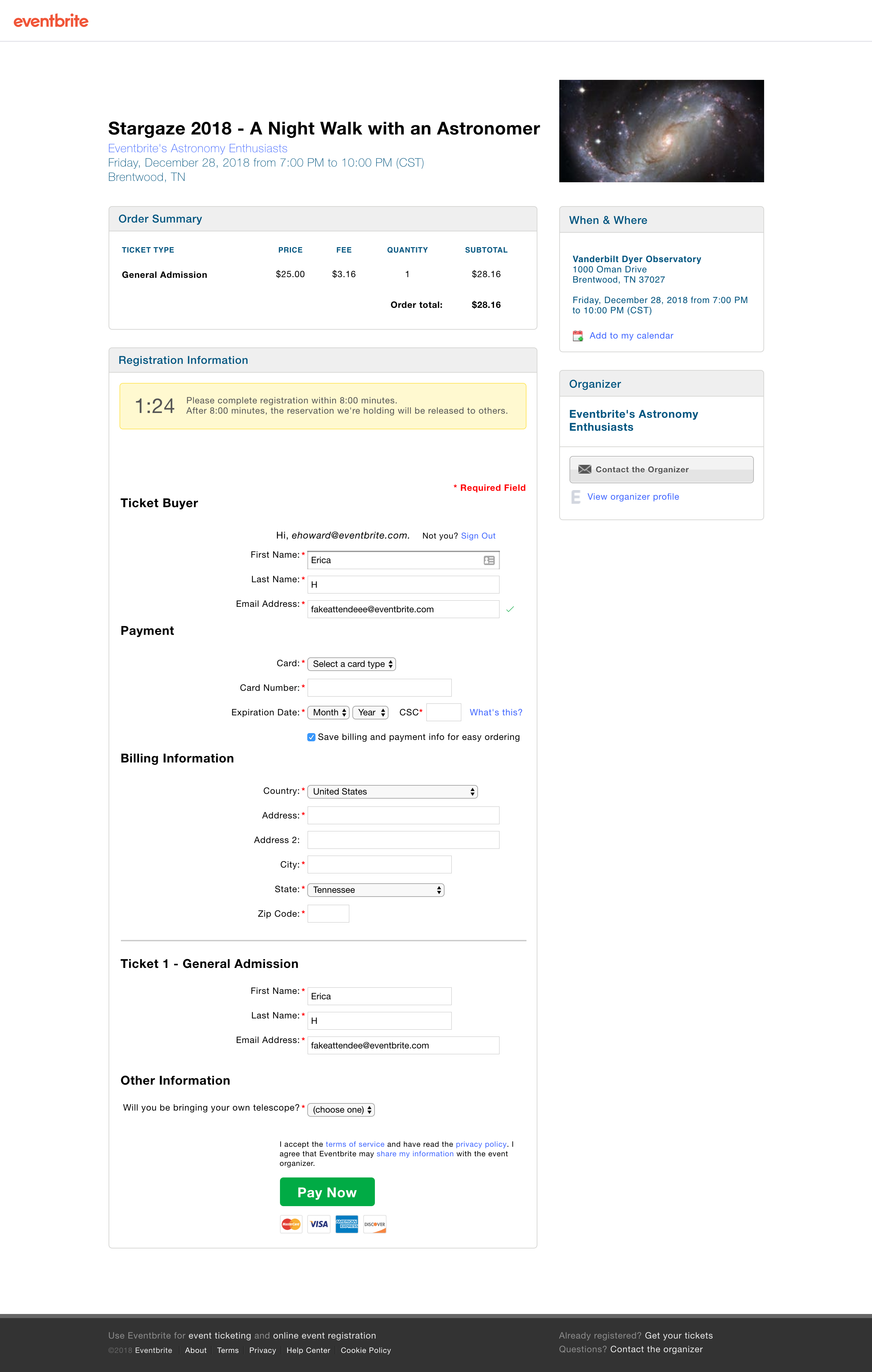Click Get your tickets footer link
This screenshot has height=1372, width=872.
click(679, 1335)
